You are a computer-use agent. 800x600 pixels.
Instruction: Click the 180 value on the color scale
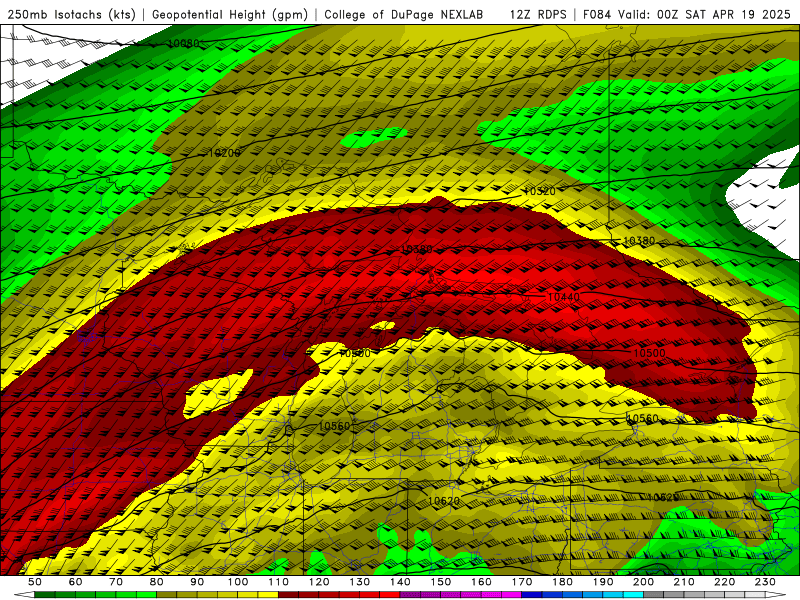tap(562, 582)
